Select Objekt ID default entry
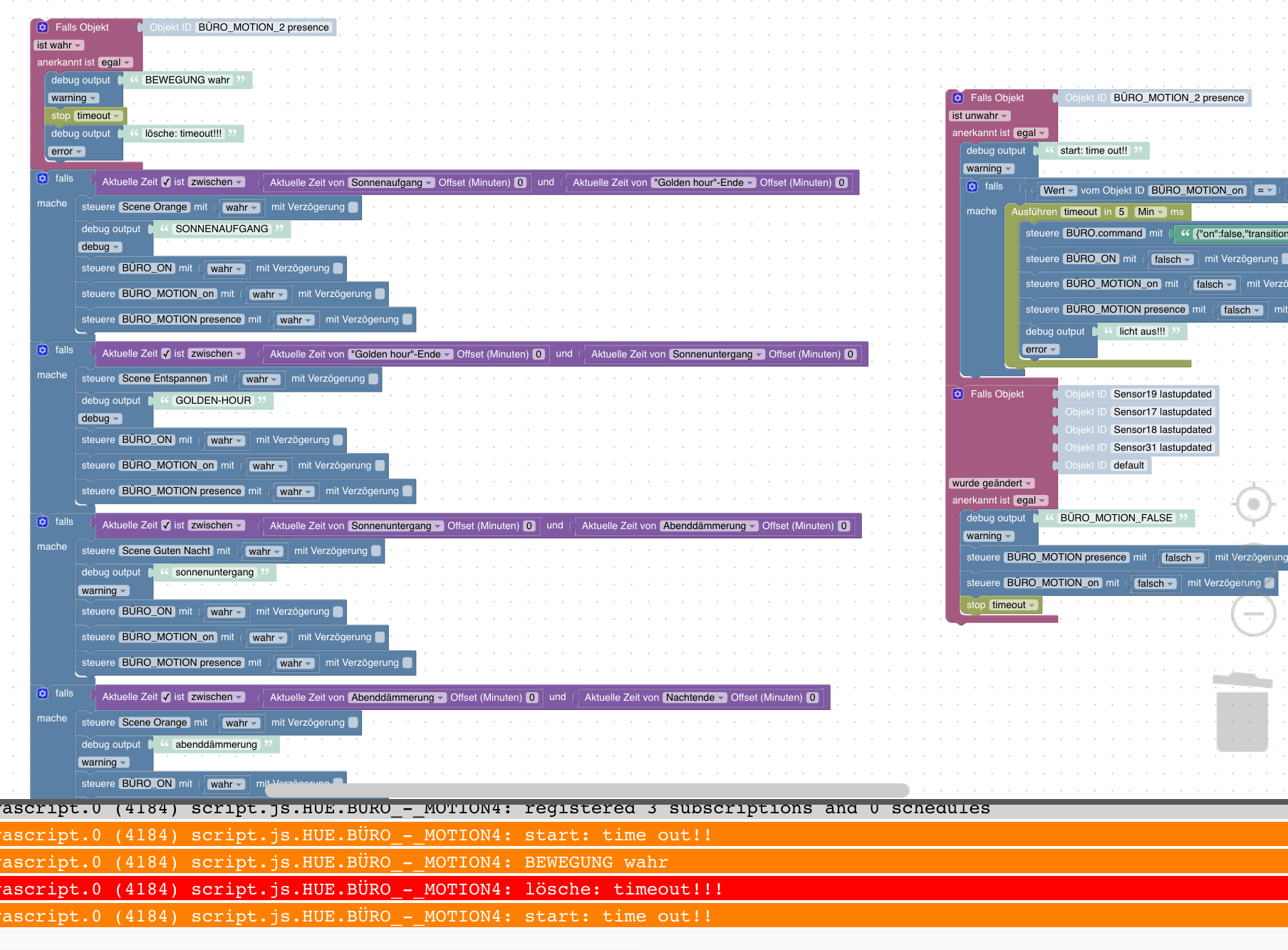The height and width of the screenshot is (950, 1288). click(x=1104, y=465)
